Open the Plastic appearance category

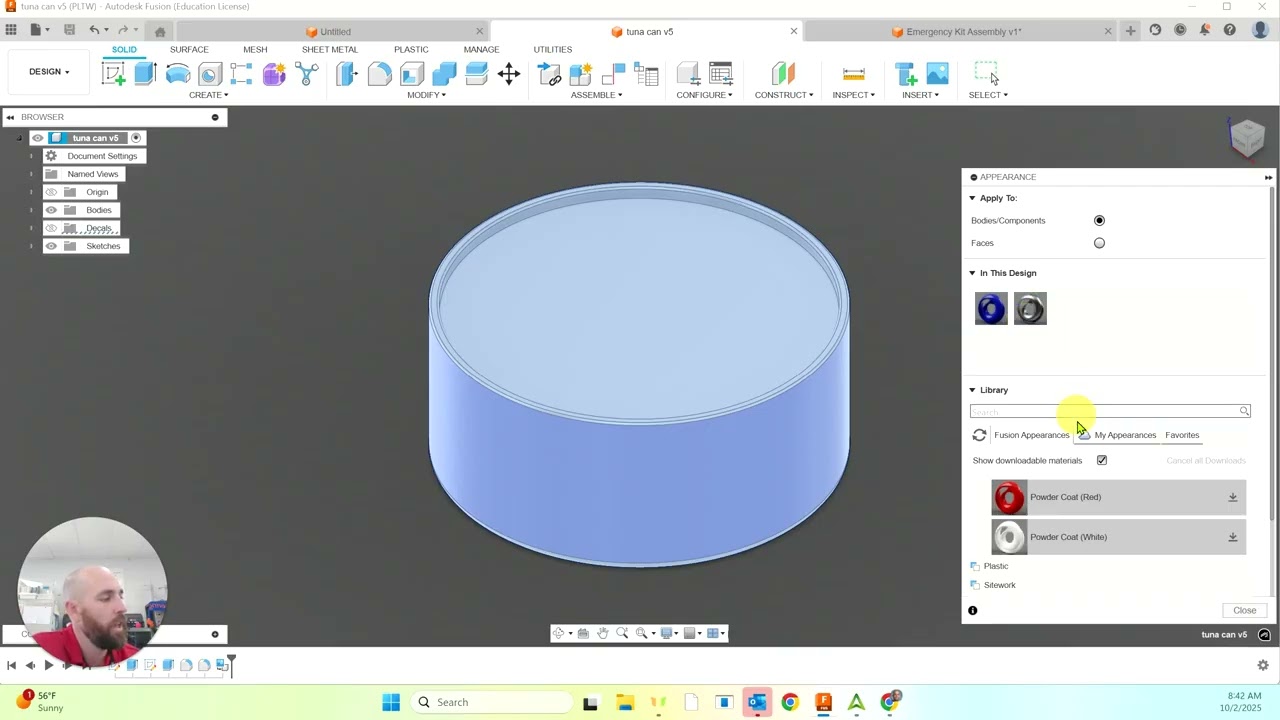(995, 566)
